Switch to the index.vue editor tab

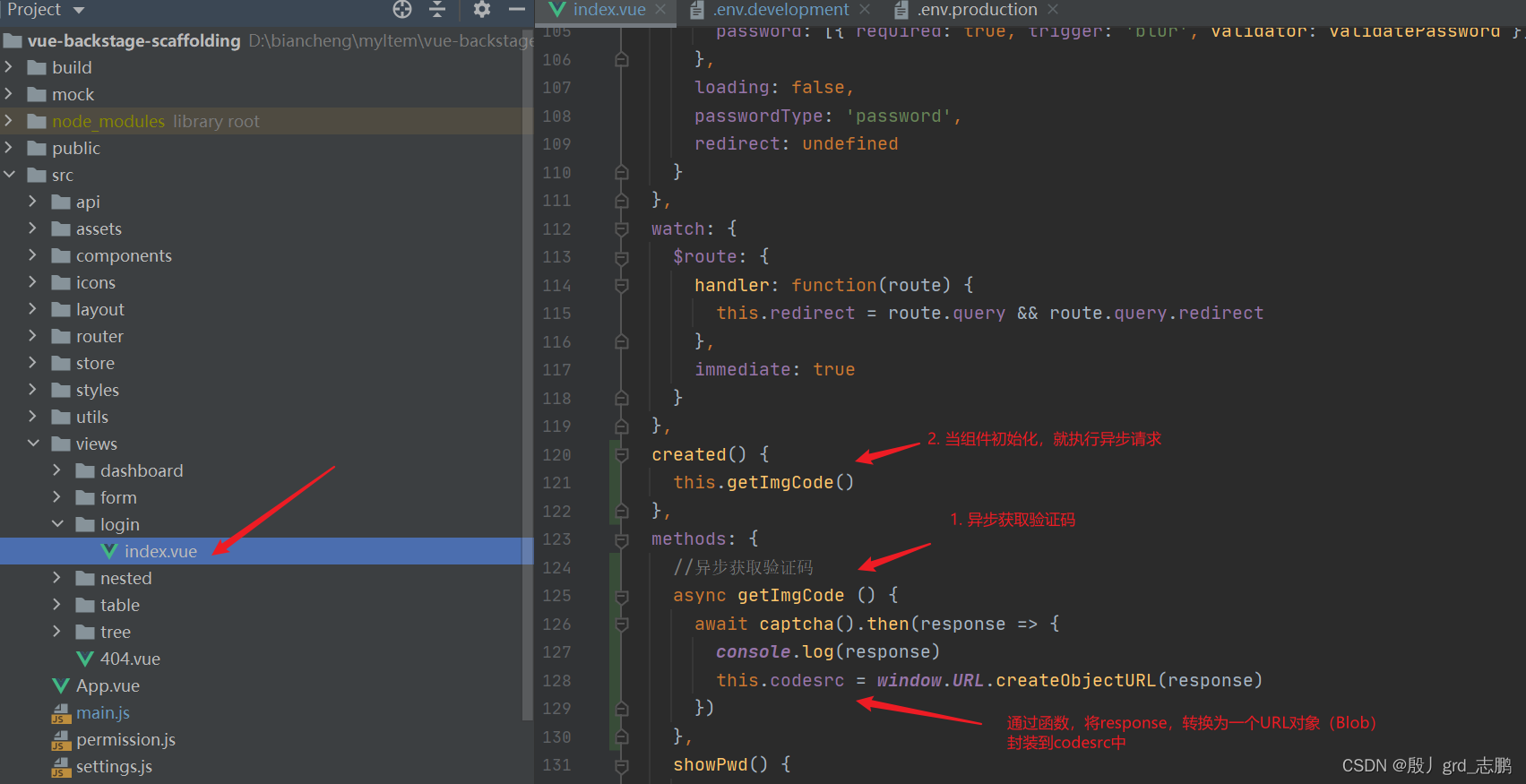point(608,10)
